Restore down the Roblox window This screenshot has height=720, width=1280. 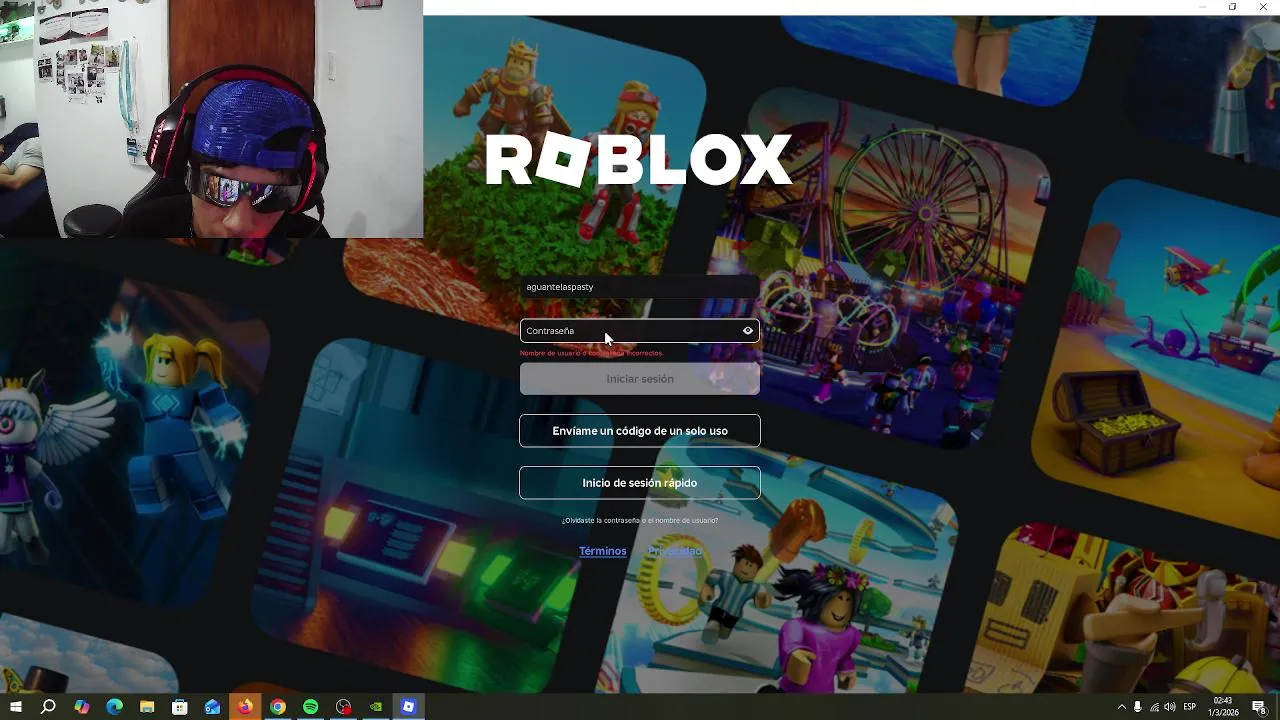pyautogui.click(x=1232, y=7)
